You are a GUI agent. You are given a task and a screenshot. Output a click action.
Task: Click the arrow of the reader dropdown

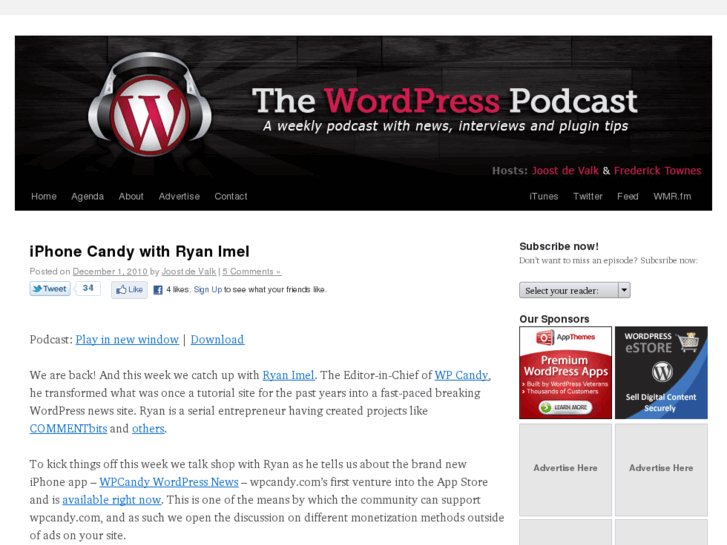click(624, 290)
